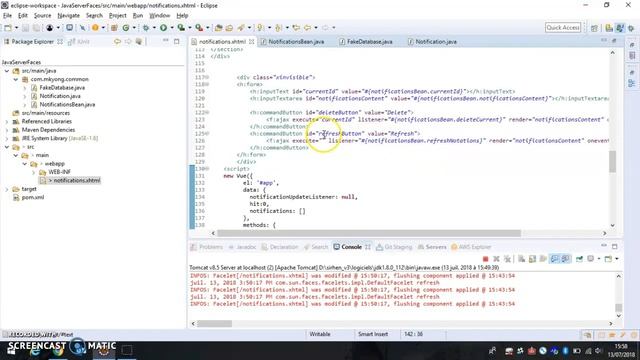Click the New file toolbar icon
This screenshot has width=640, height=360.
[8, 27]
